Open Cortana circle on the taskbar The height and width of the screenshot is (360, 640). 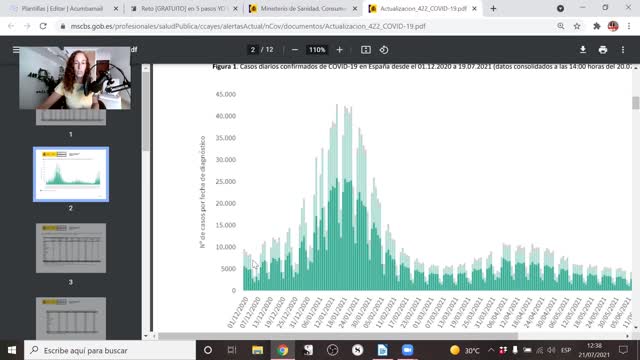point(208,350)
